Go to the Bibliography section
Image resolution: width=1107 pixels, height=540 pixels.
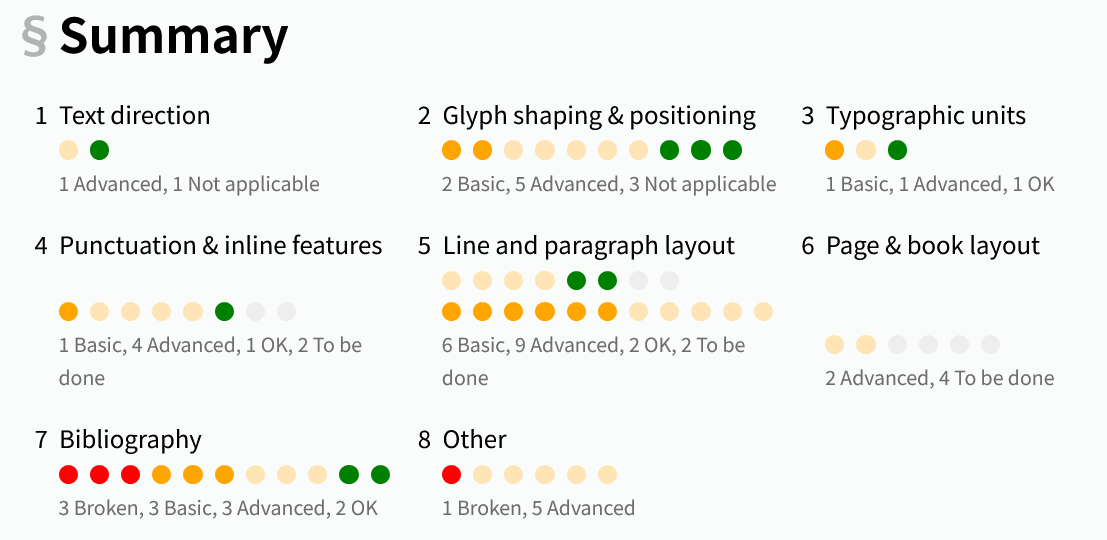click(x=131, y=440)
